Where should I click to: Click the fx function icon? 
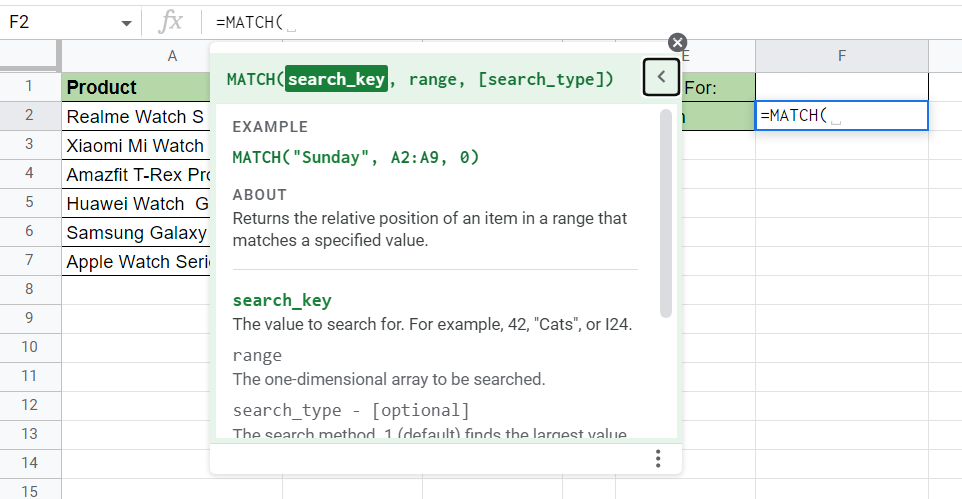point(171,22)
